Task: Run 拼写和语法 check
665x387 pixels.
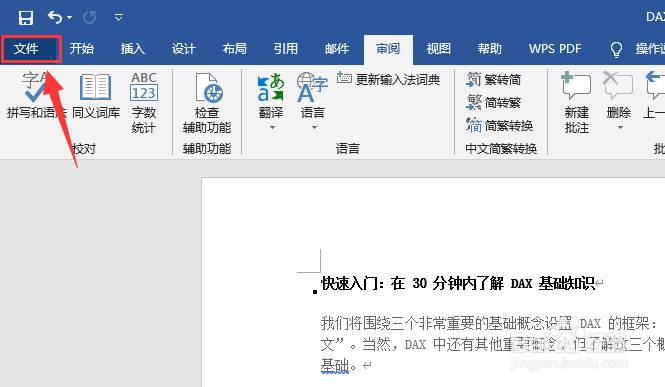Action: pos(36,96)
